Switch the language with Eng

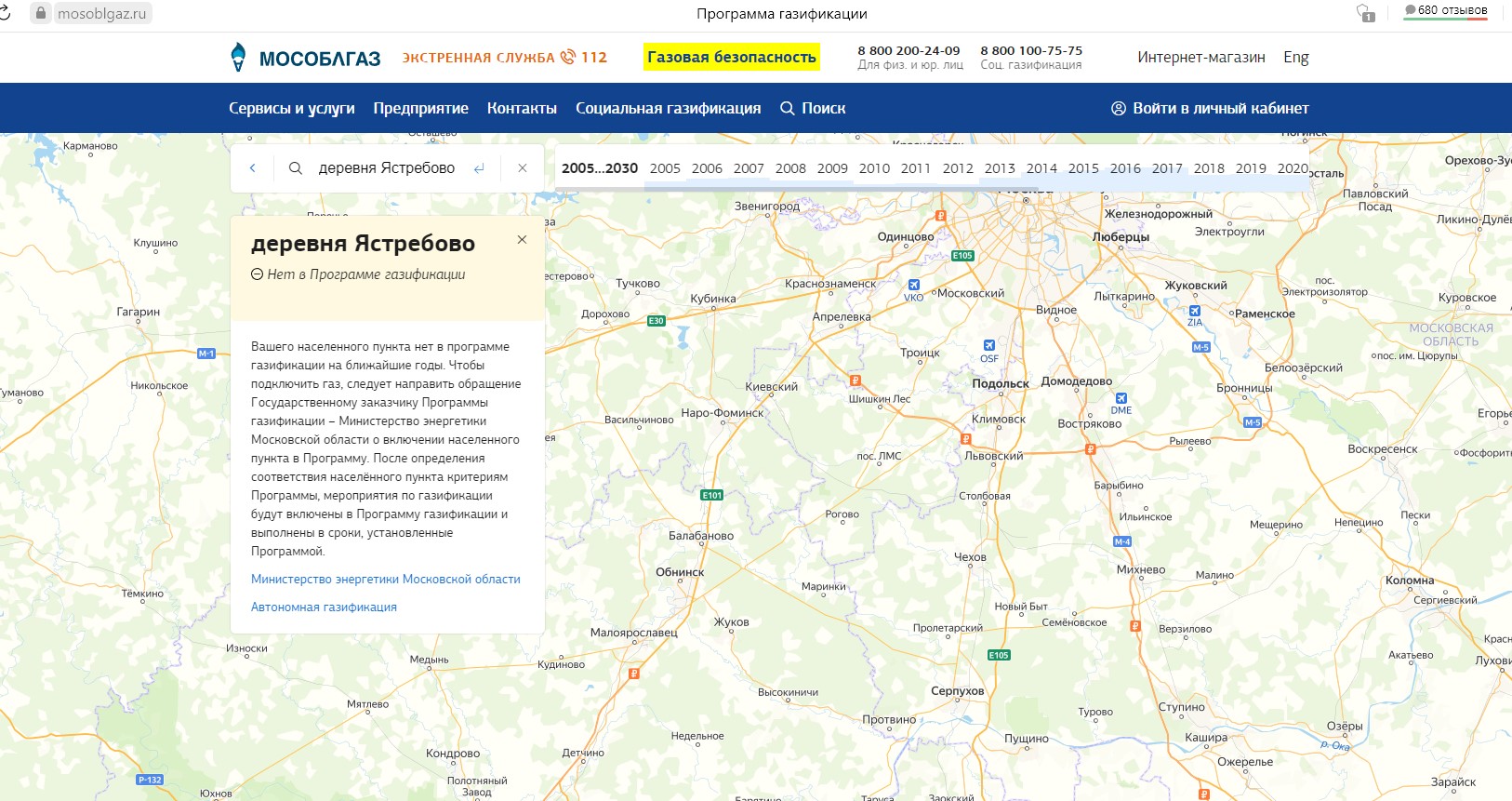pos(1296,57)
